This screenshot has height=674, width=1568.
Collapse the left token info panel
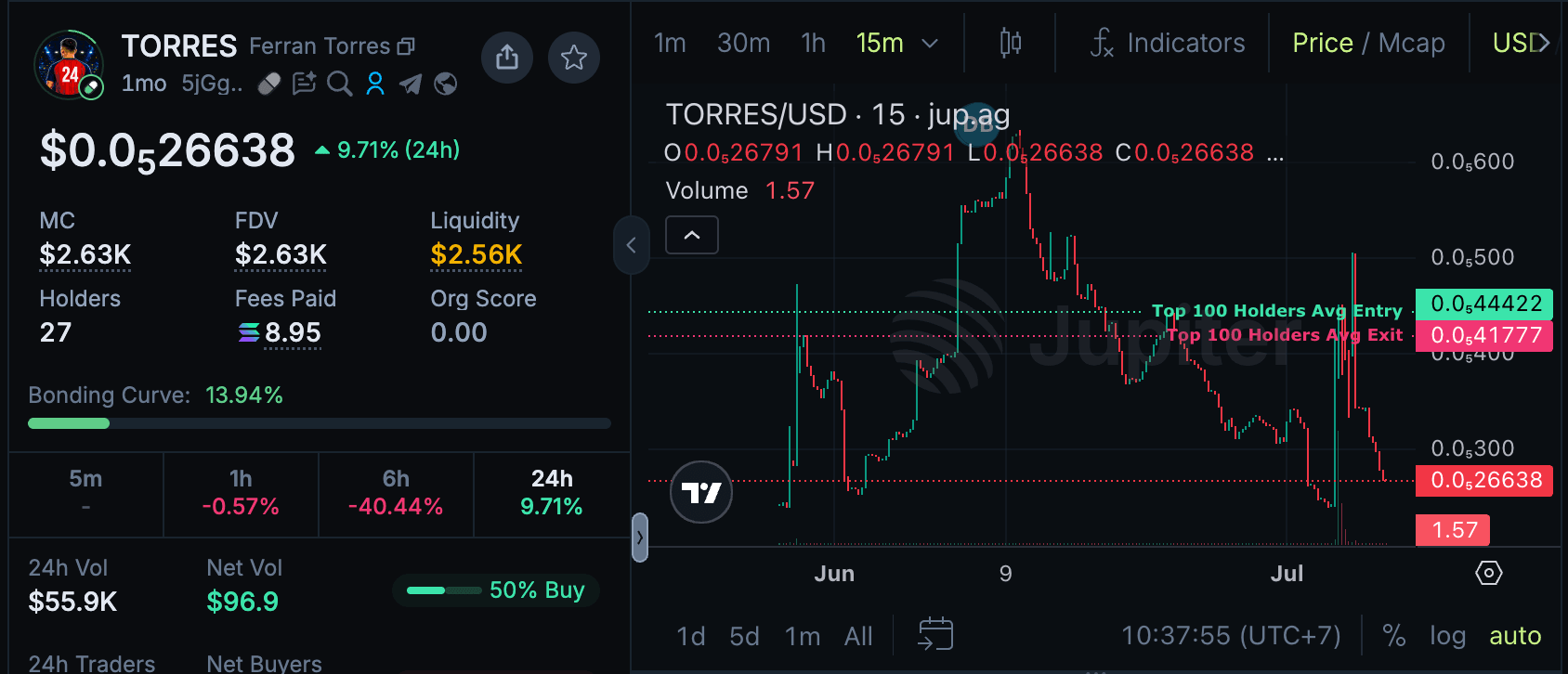pos(631,245)
